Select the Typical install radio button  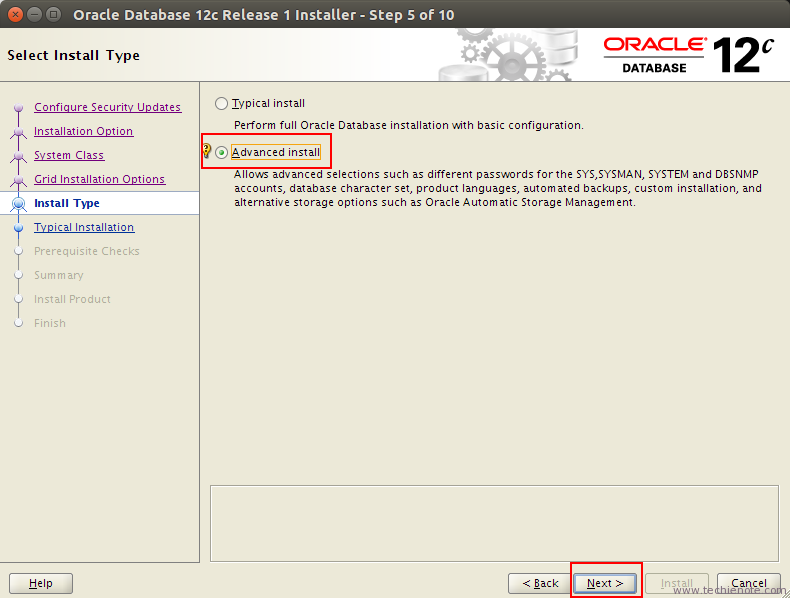221,104
